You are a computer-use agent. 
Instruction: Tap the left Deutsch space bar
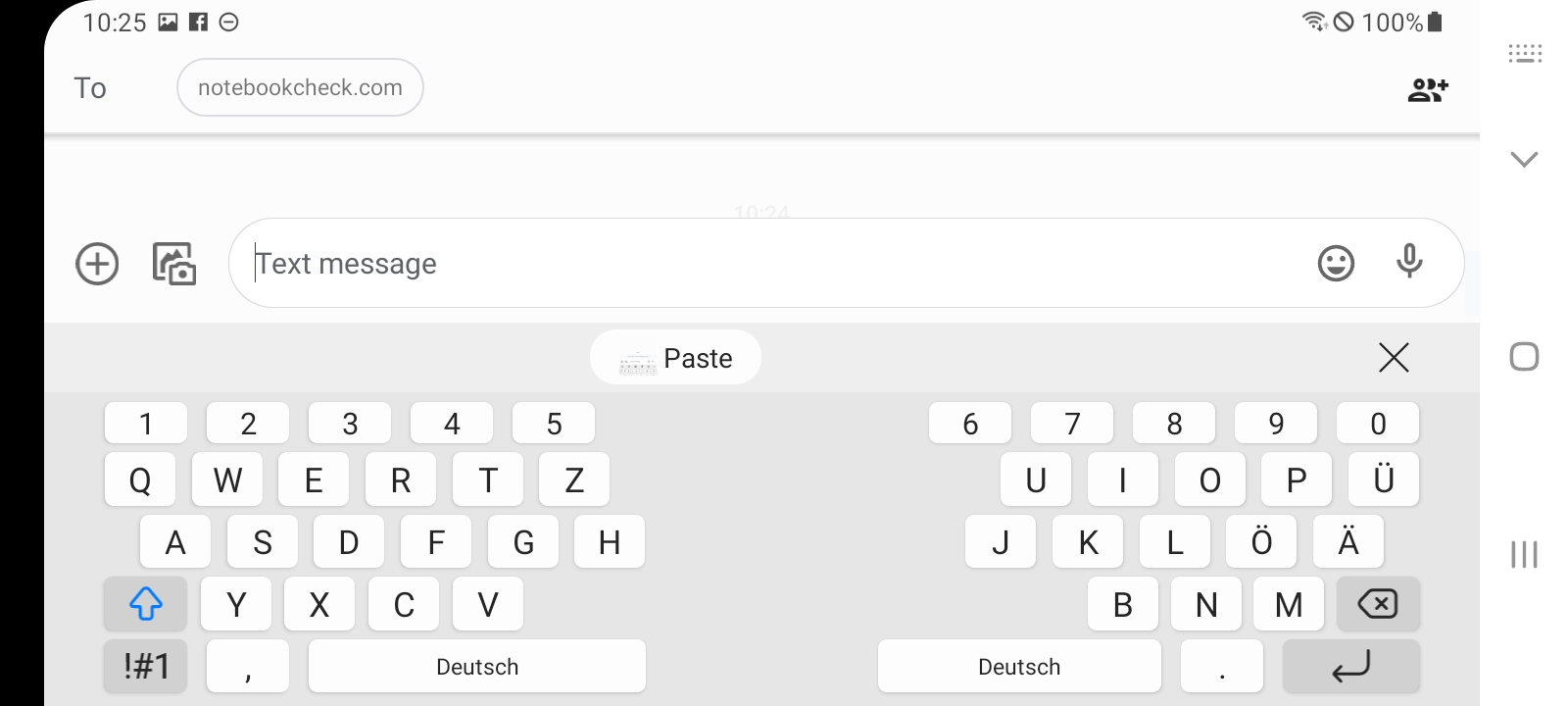[x=477, y=667]
